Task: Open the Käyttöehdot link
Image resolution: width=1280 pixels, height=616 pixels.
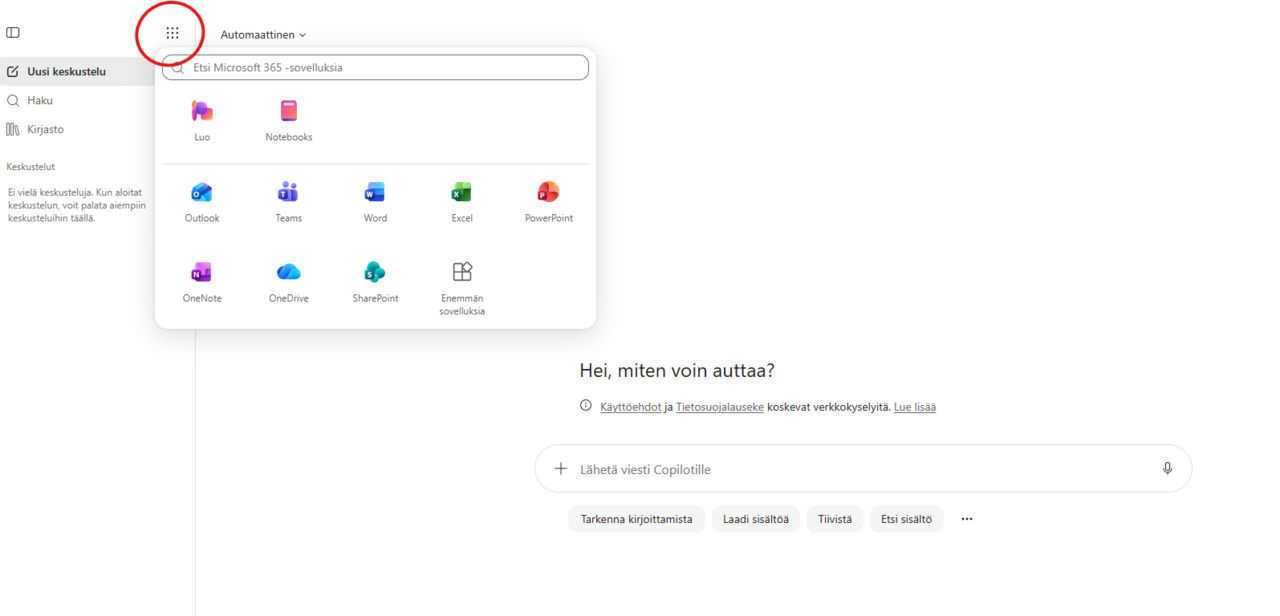Action: coord(631,407)
